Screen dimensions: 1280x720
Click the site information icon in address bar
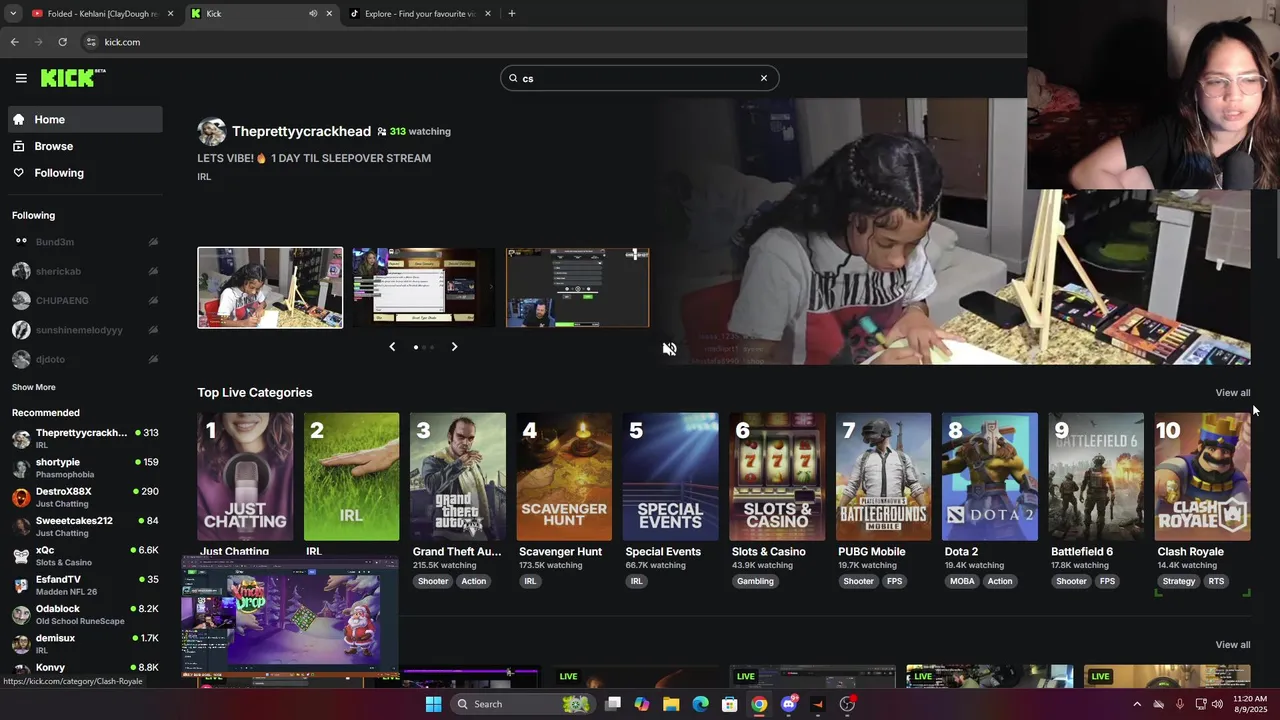[91, 42]
